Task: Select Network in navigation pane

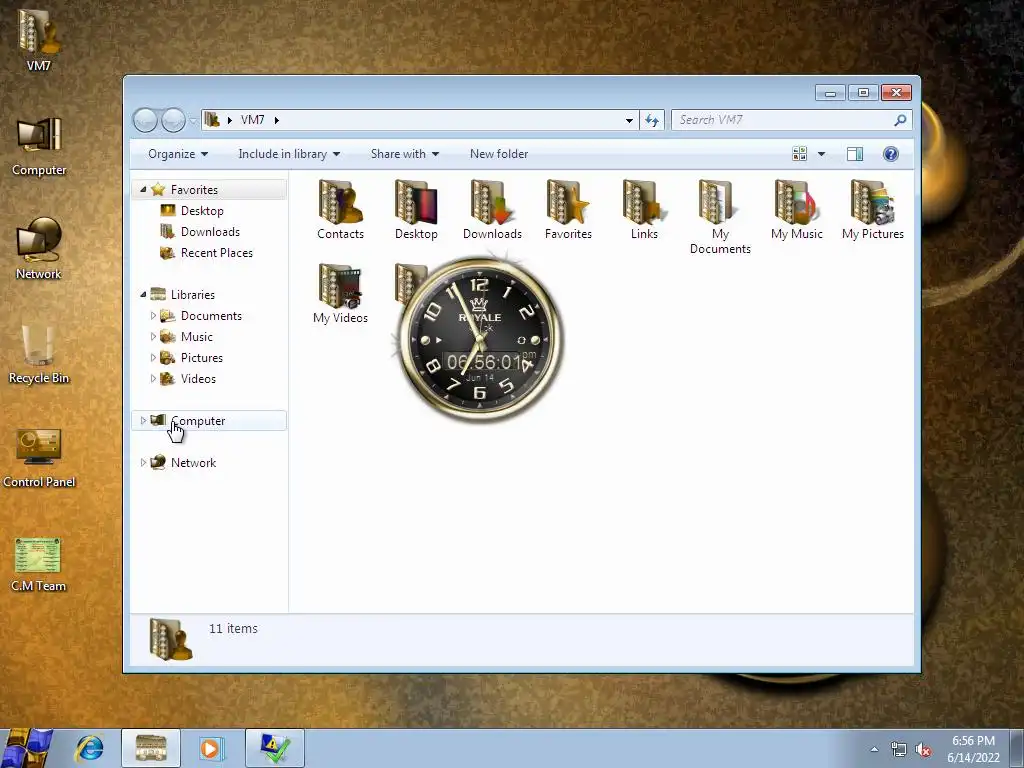Action: coord(184,462)
